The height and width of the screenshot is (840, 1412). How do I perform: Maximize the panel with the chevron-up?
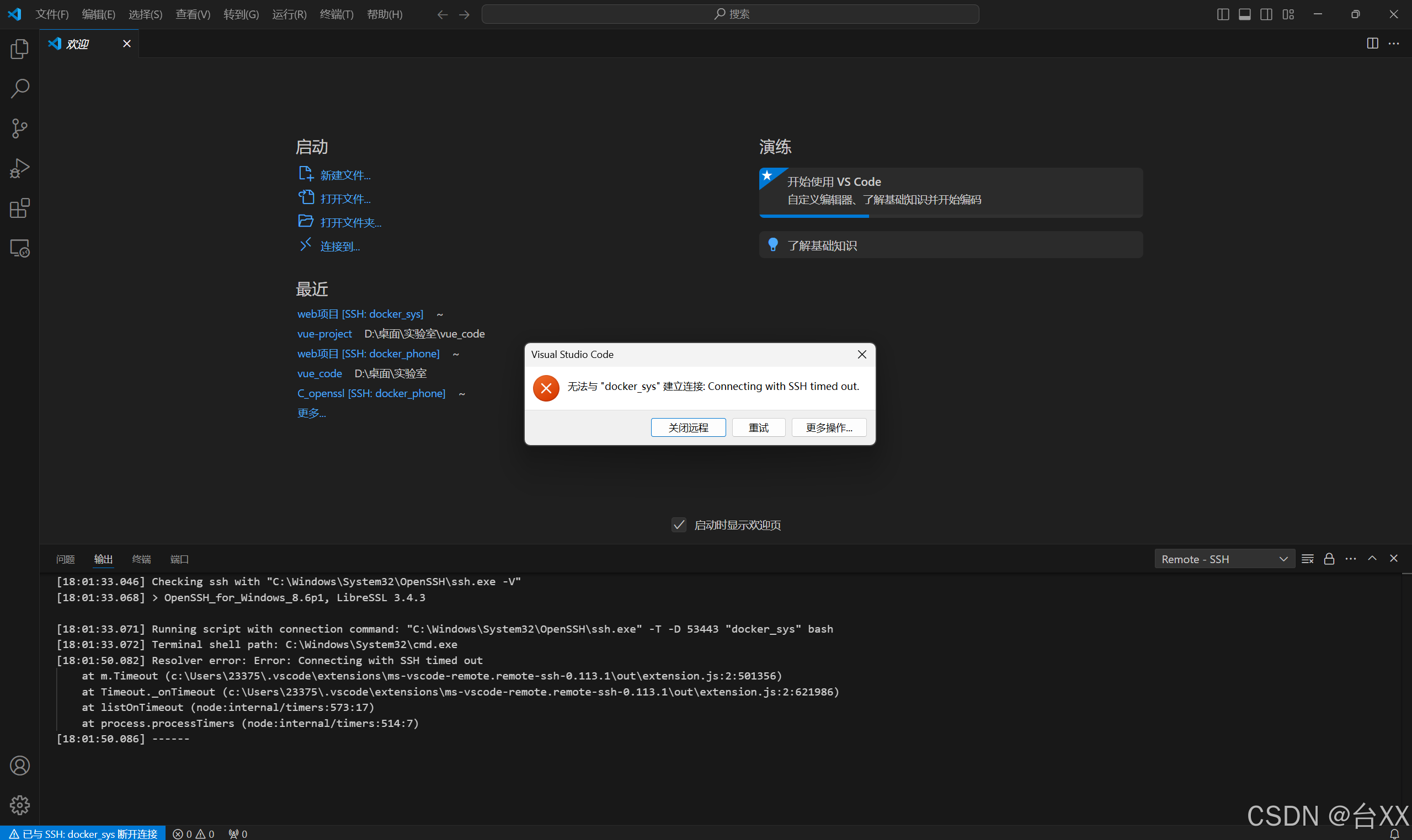tap(1372, 559)
